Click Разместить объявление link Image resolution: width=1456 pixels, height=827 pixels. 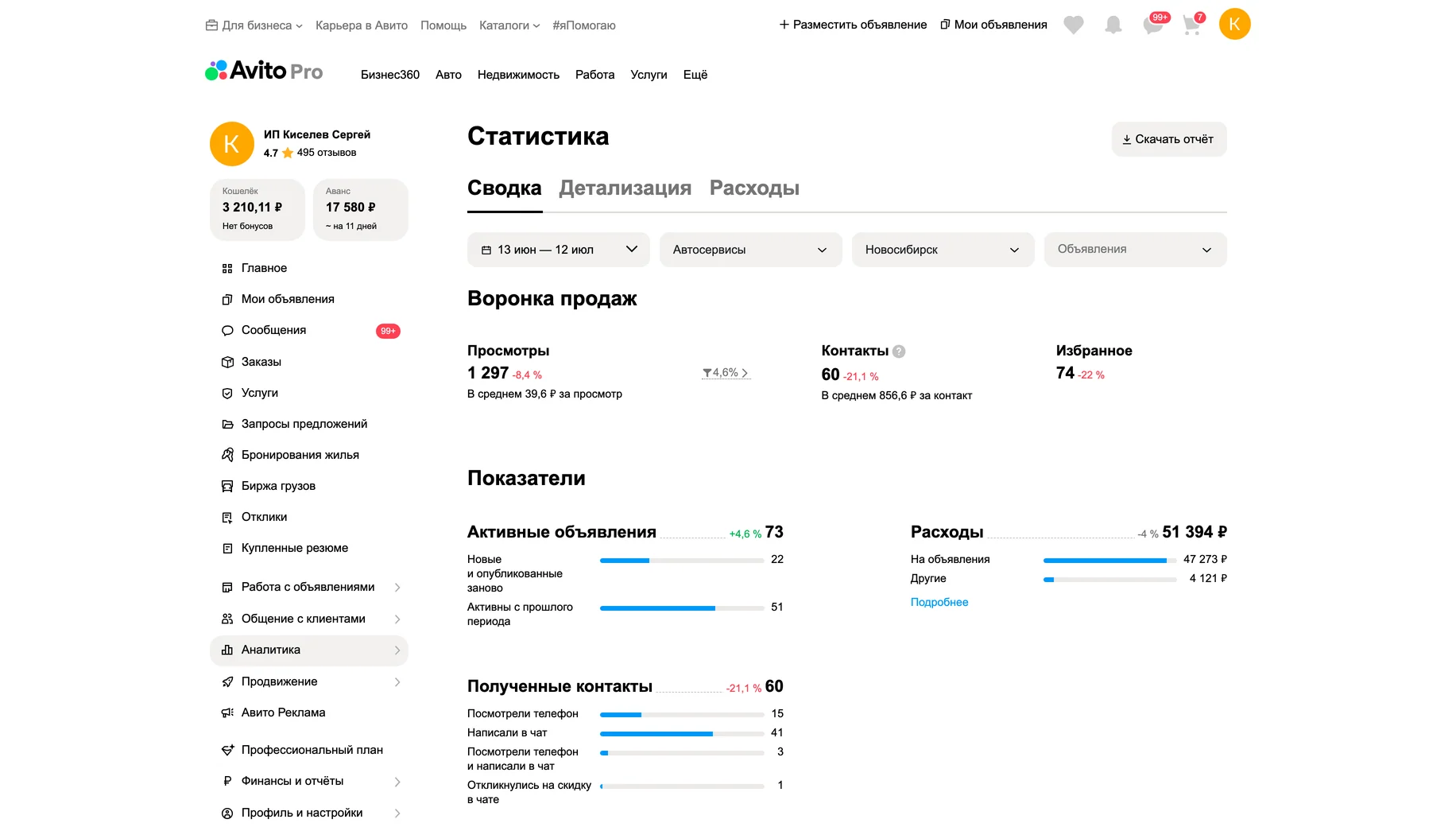coord(853,25)
